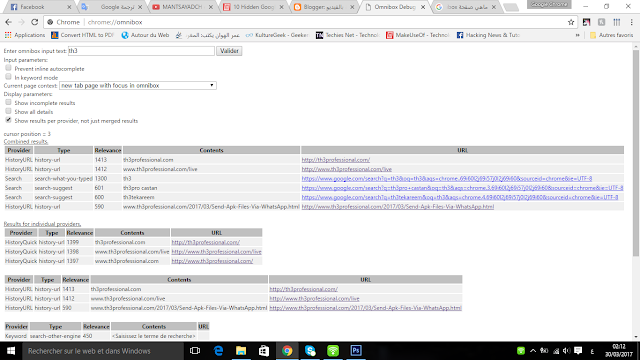This screenshot has height=360, width=640.
Task: Switch to the MANTSAYADCH YouTube tab
Action: (x=182, y=7)
